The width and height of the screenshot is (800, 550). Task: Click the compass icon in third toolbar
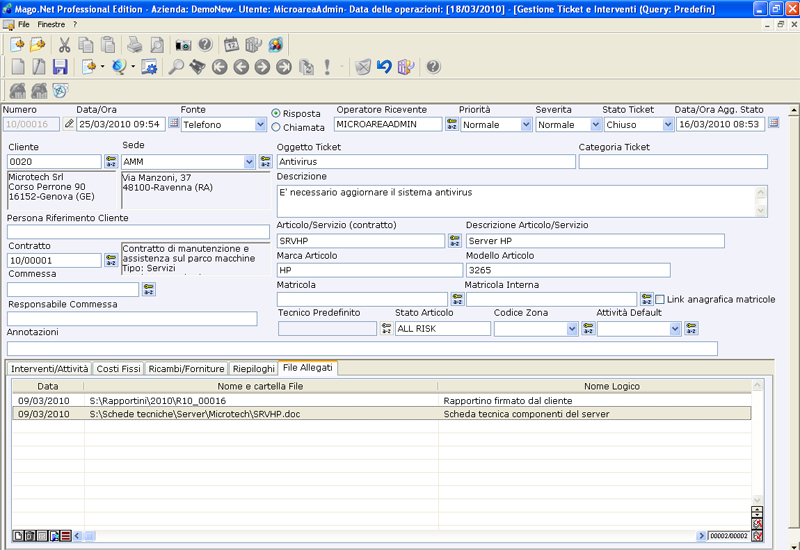(x=60, y=91)
